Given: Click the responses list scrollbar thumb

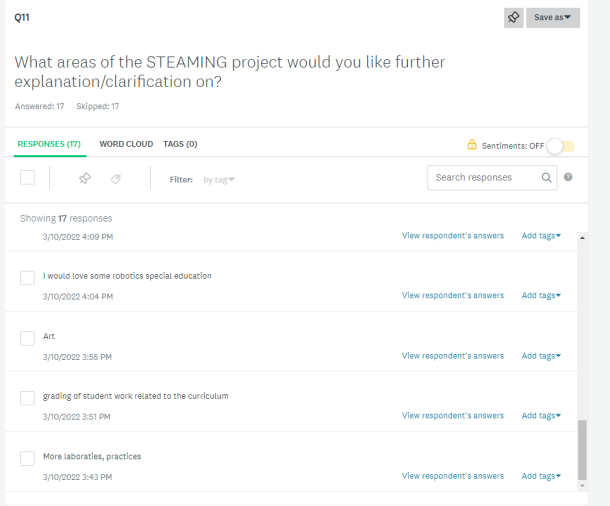Looking at the screenshot, I should 582,450.
